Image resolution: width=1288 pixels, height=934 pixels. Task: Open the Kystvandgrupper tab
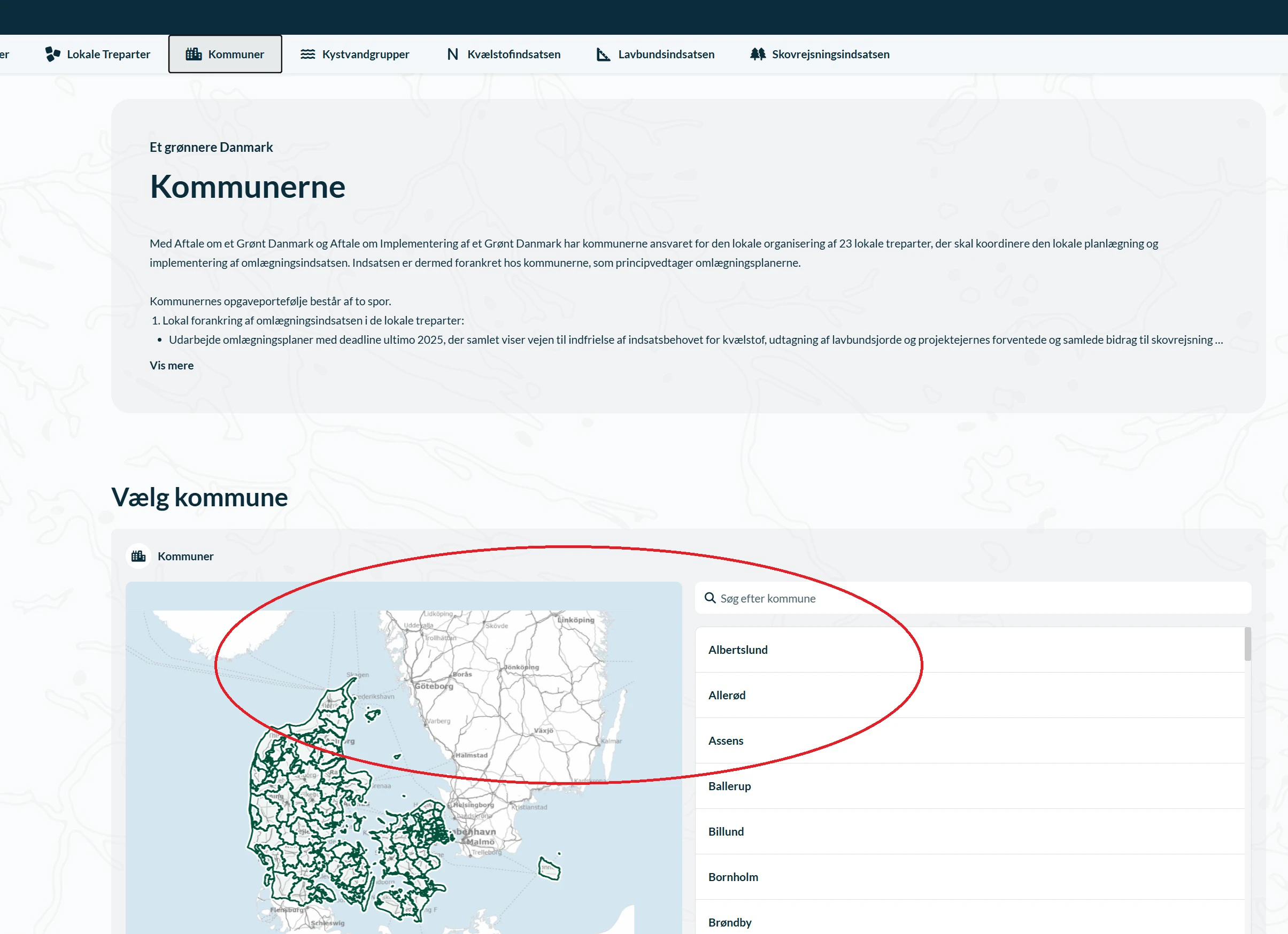365,54
